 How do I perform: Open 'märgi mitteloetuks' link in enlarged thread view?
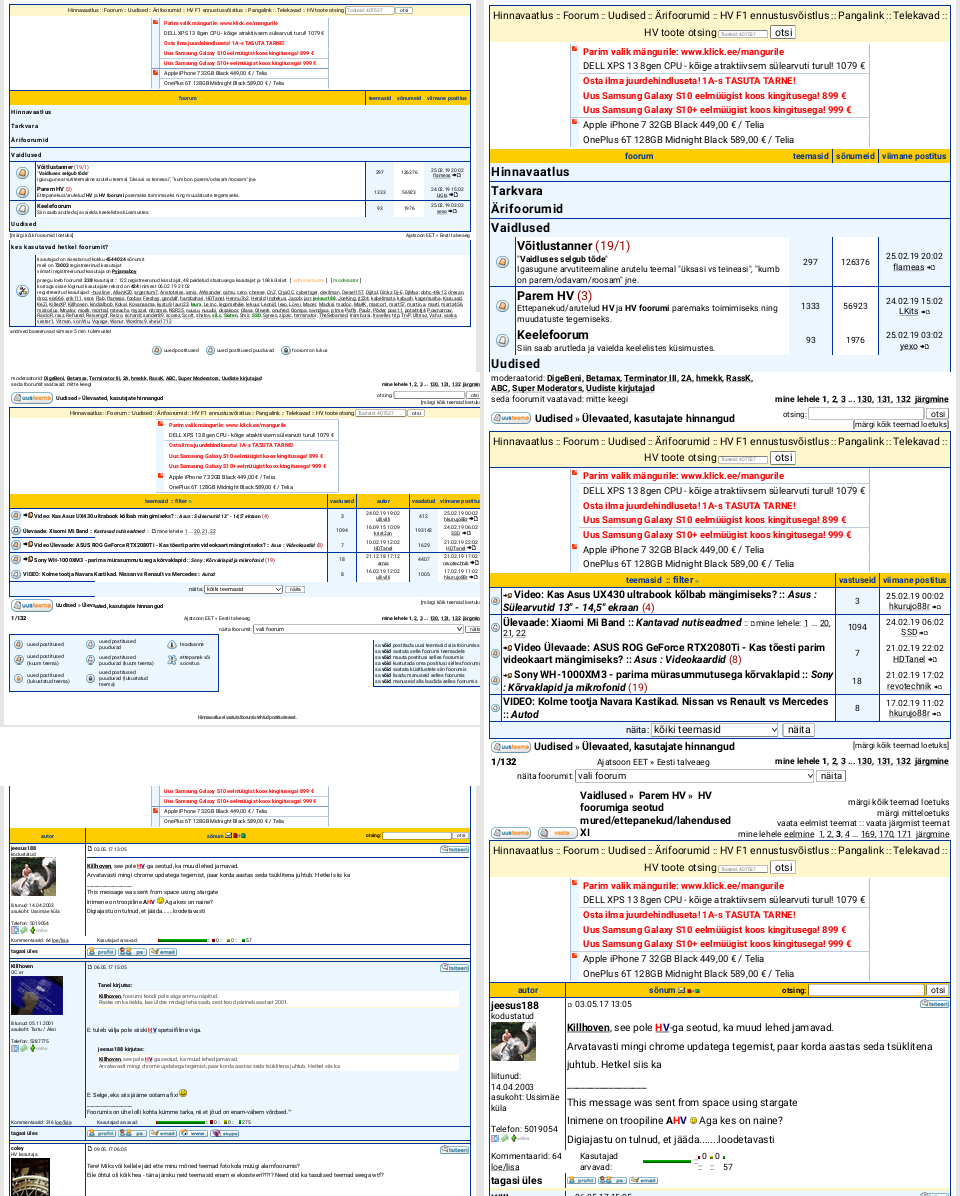pyautogui.click(x=913, y=813)
